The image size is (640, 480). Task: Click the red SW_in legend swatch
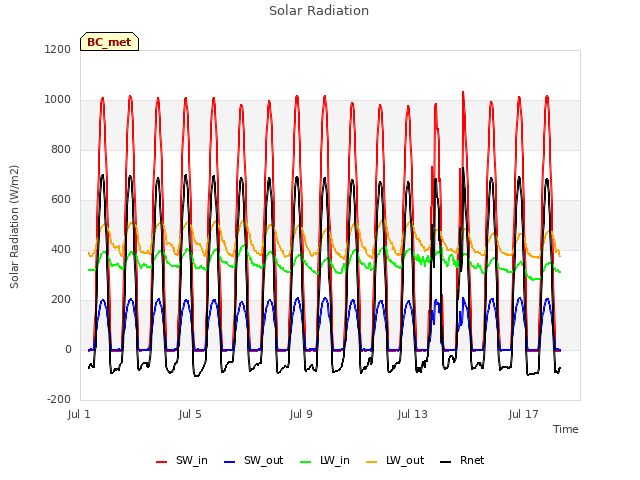pyautogui.click(x=162, y=462)
